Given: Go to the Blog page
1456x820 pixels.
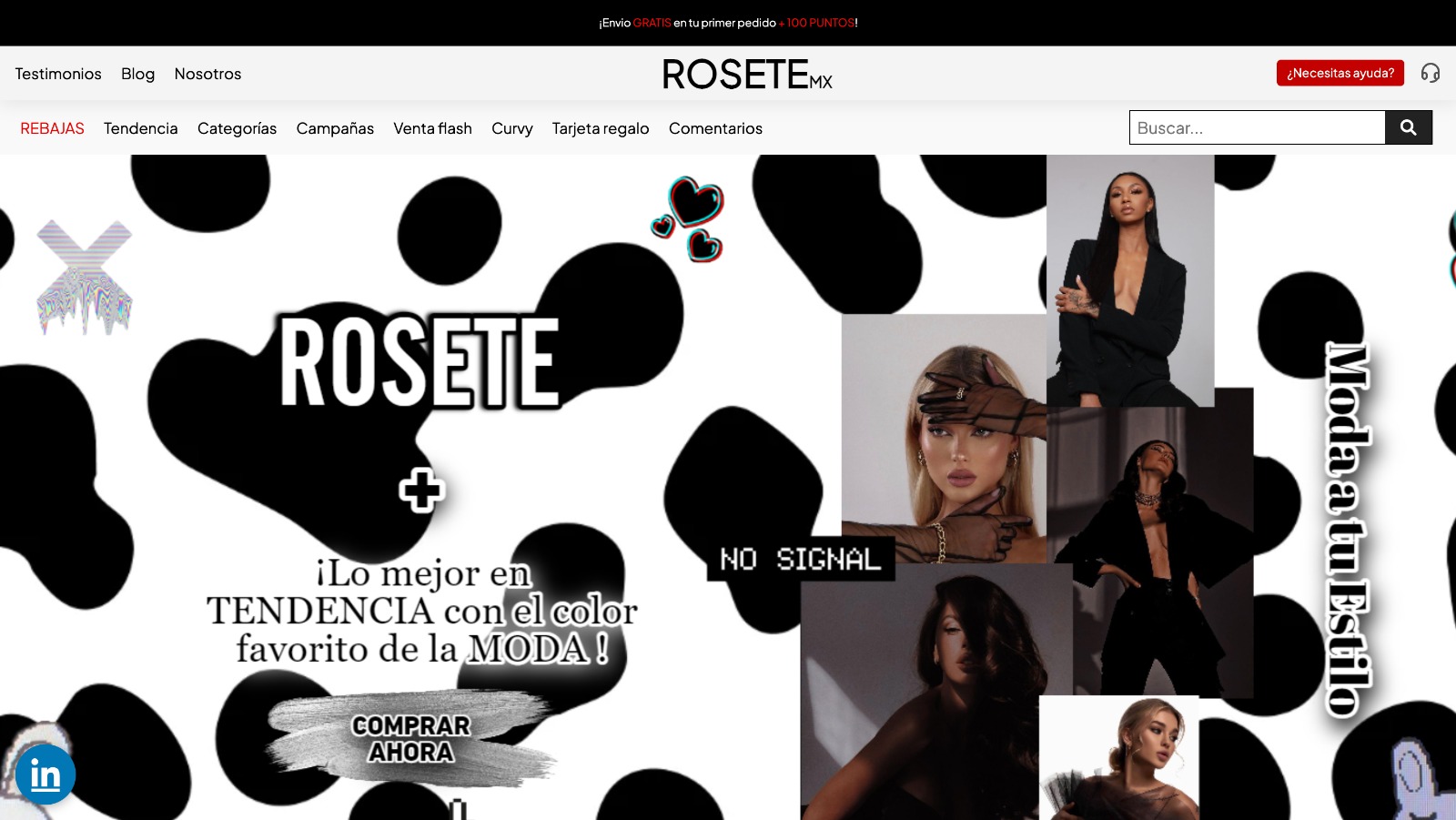Looking at the screenshot, I should tap(137, 74).
